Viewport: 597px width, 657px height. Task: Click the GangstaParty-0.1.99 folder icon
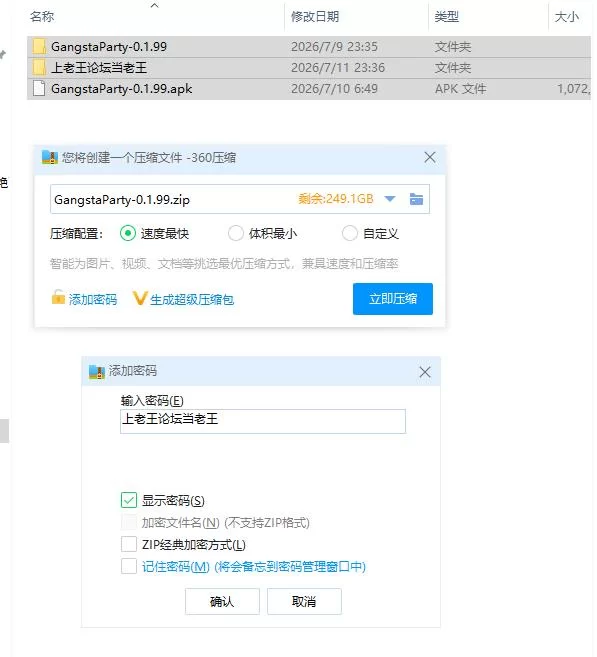click(x=39, y=47)
